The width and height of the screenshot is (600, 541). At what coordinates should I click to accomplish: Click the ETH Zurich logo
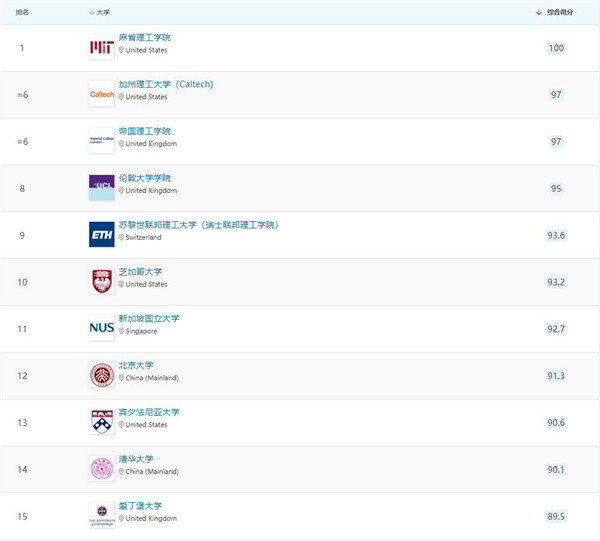click(102, 235)
